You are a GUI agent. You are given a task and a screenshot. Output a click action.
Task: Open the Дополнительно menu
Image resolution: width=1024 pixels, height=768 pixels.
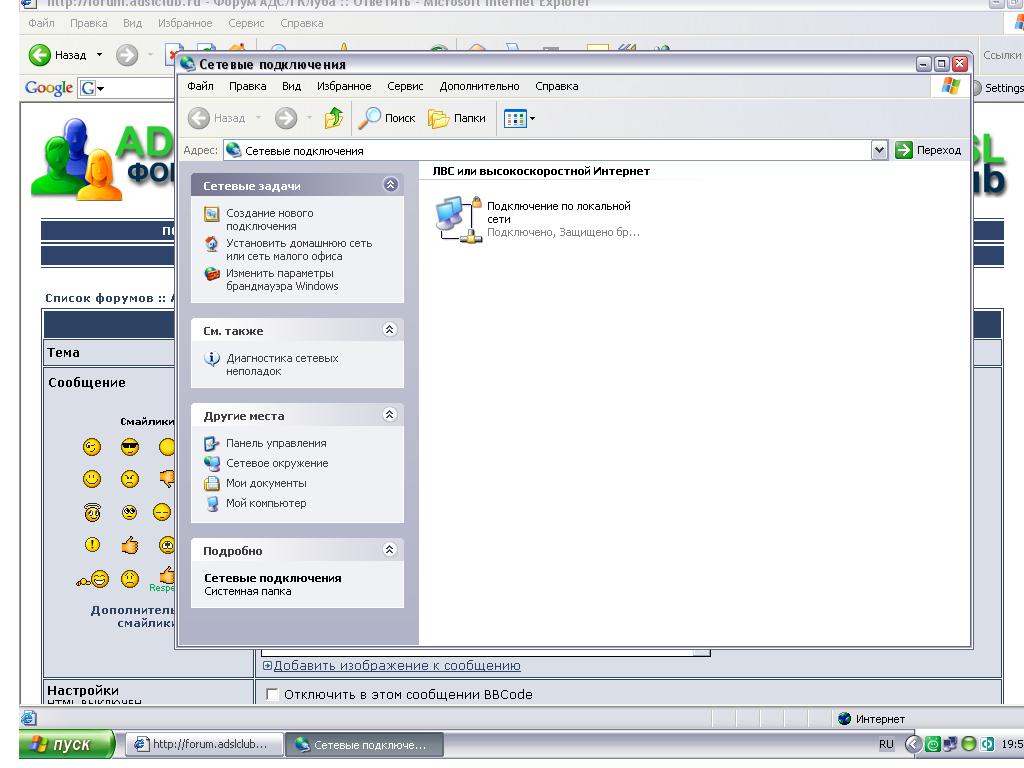tap(479, 86)
